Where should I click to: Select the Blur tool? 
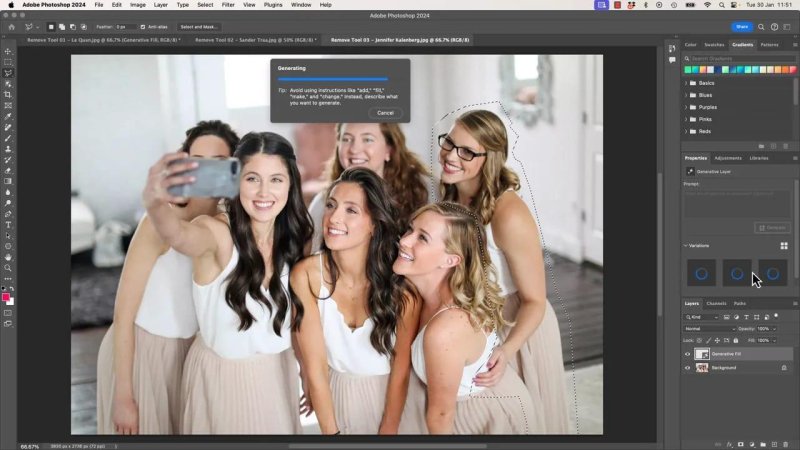[8, 192]
